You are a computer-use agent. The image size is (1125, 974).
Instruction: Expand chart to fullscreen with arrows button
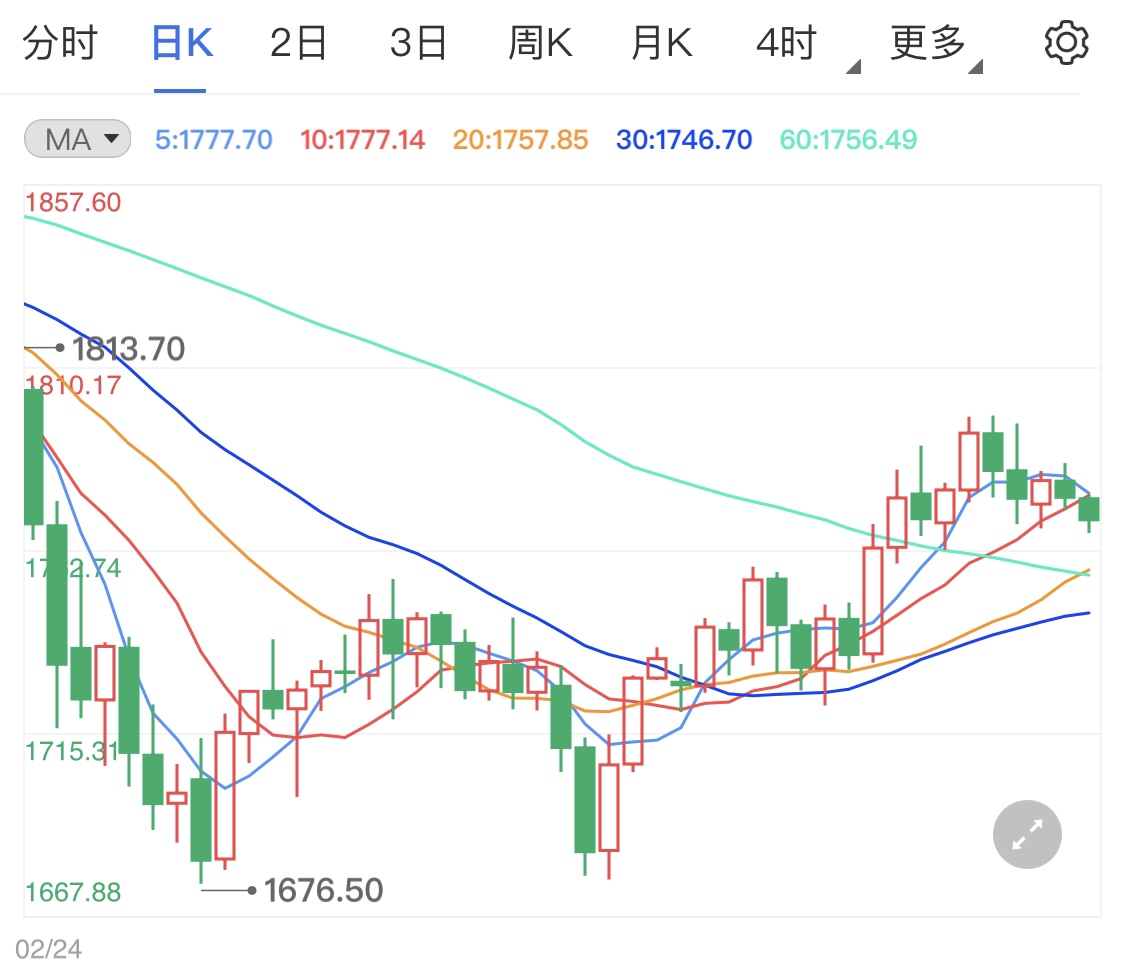pyautogui.click(x=1027, y=834)
